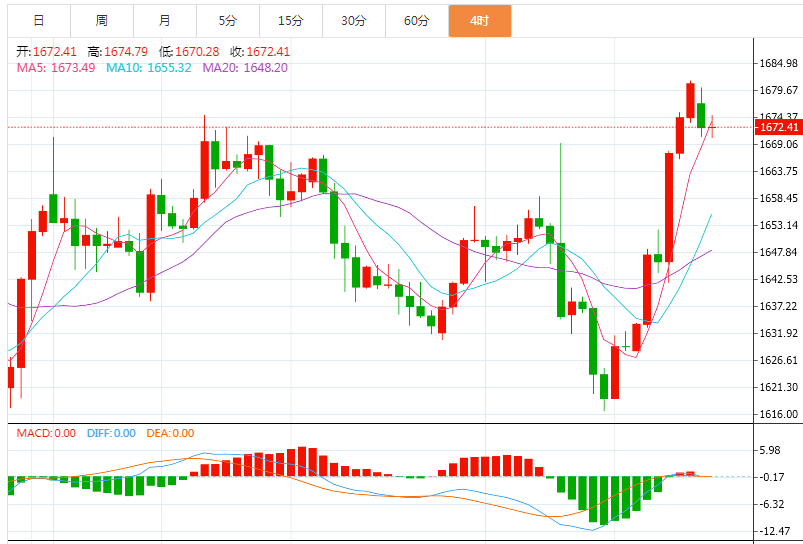This screenshot has width=803, height=544.
Task: Click the -6.32 MACD axis label
Action: 772,505
